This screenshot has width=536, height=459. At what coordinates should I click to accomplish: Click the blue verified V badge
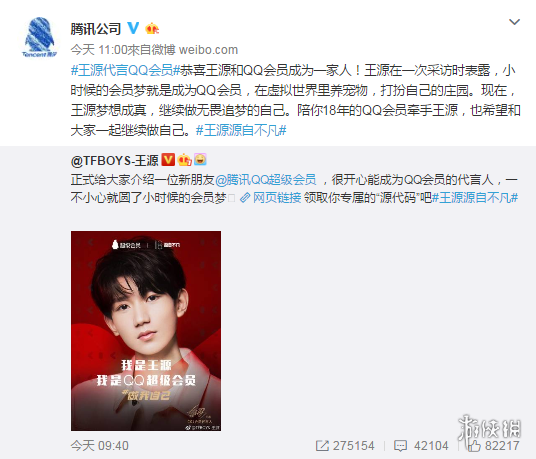(x=133, y=28)
